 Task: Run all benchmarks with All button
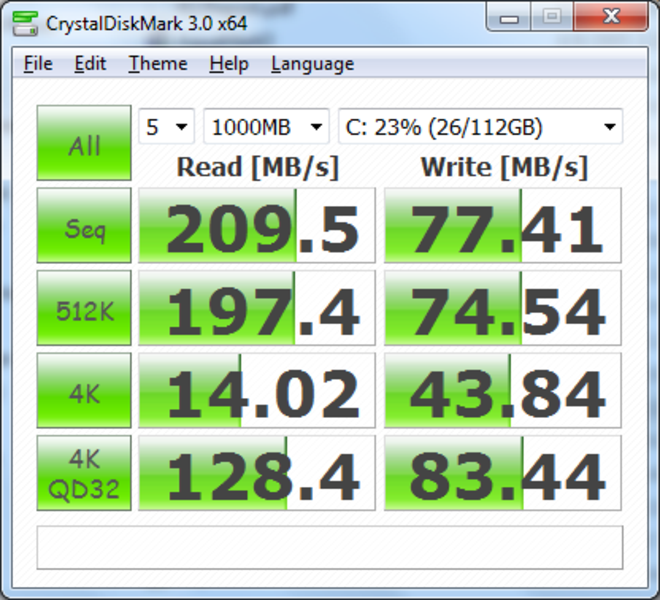(84, 143)
